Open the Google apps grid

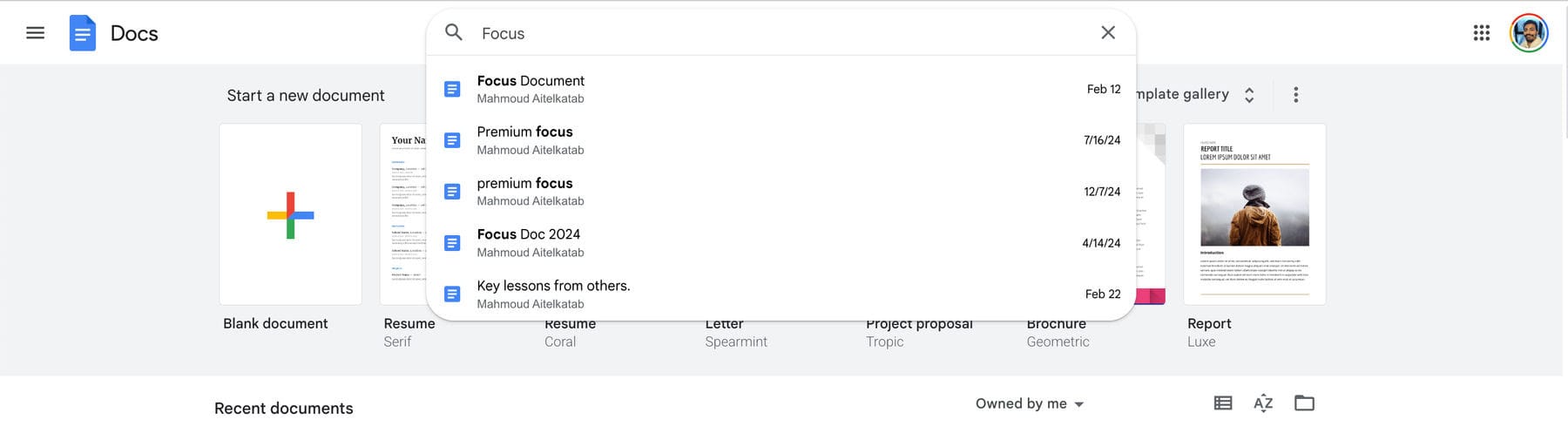click(x=1481, y=33)
